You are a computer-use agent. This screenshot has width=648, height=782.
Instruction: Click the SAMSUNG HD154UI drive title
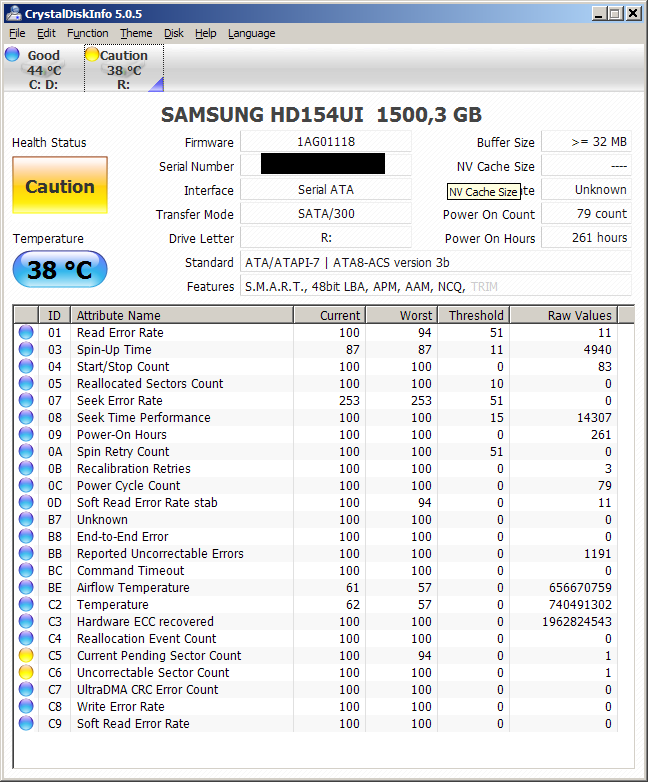point(321,115)
